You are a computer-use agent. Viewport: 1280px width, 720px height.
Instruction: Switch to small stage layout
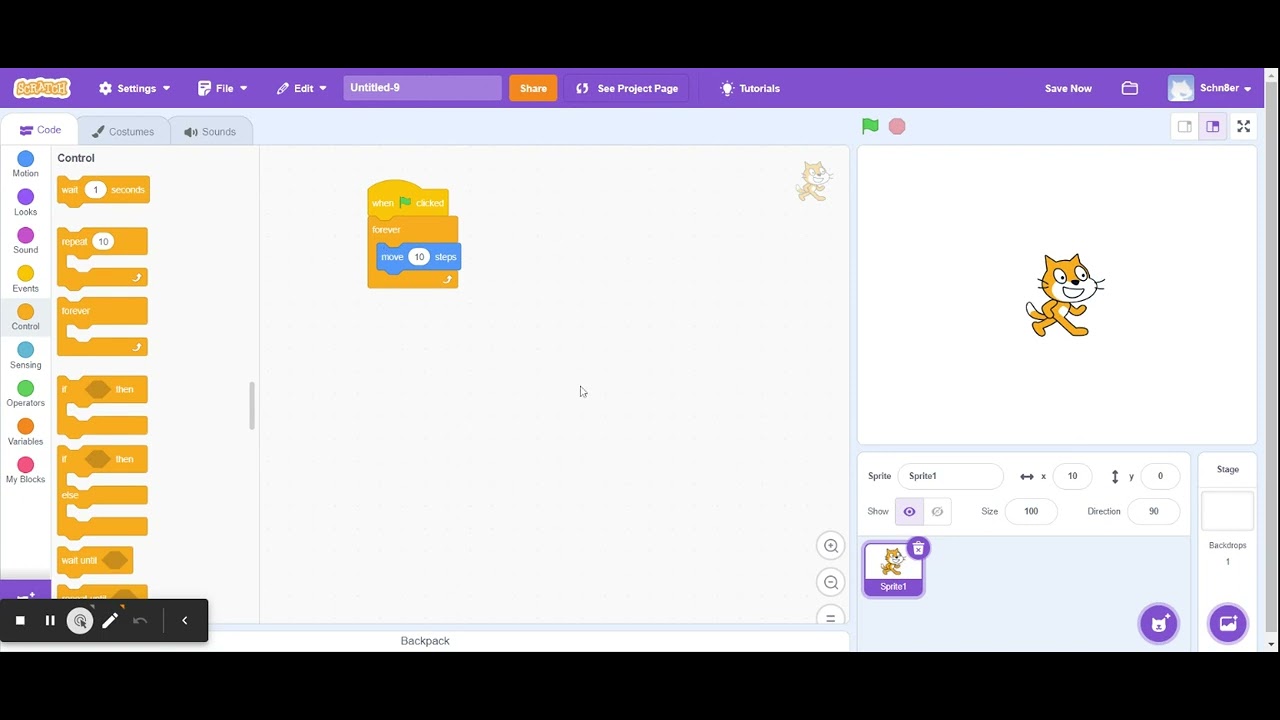tap(1184, 127)
